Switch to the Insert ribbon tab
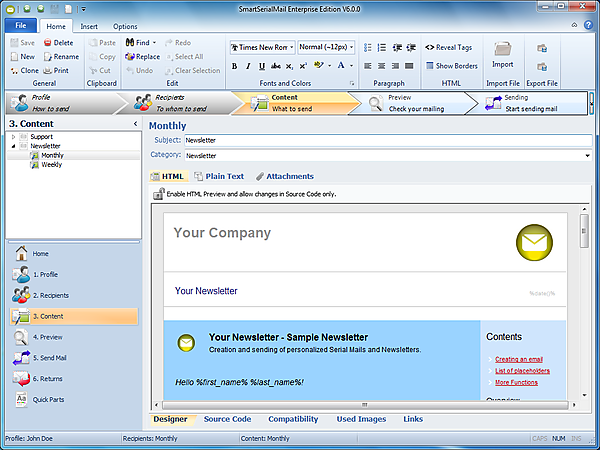Viewport: 600px width, 450px height. (89, 26)
